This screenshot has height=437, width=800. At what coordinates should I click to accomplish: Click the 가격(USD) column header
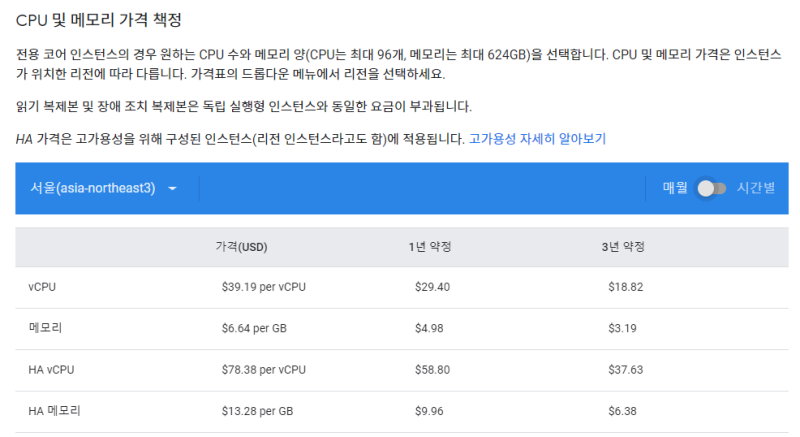tap(241, 247)
